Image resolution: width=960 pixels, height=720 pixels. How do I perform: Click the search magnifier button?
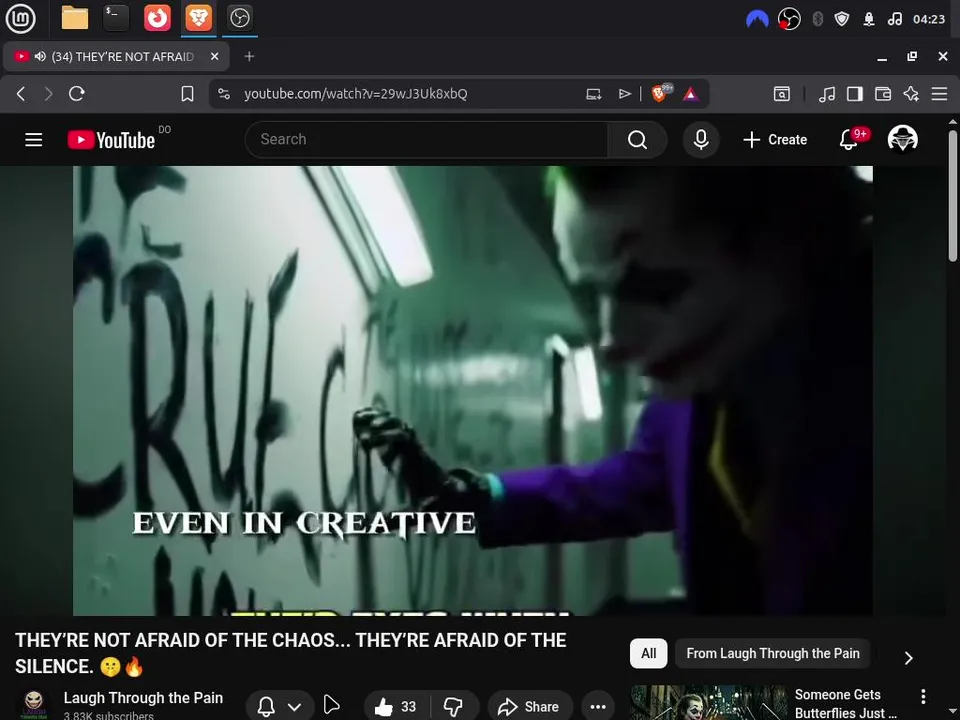(x=637, y=140)
